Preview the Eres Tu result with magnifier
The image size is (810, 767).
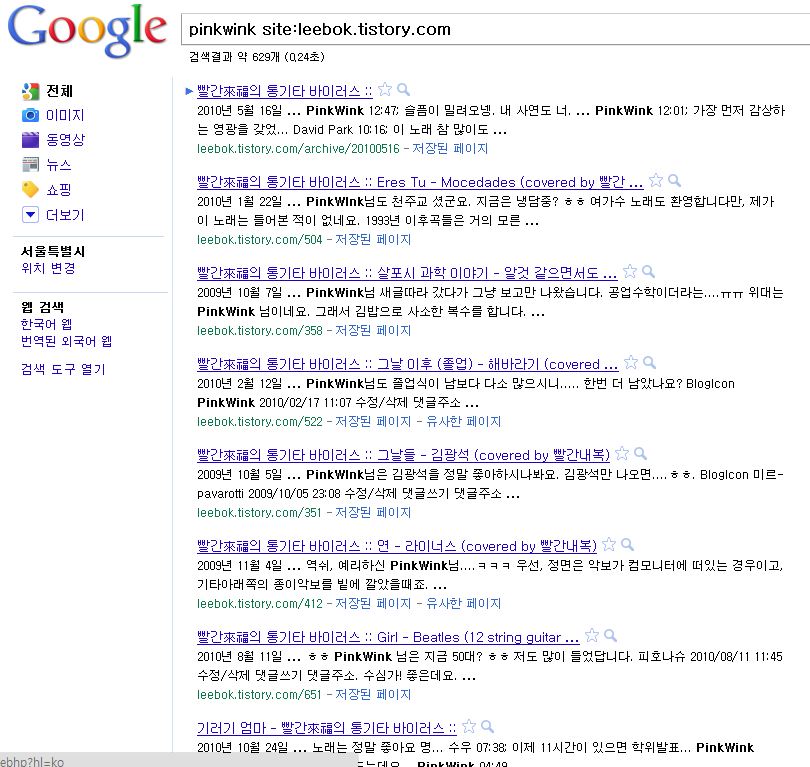point(674,180)
